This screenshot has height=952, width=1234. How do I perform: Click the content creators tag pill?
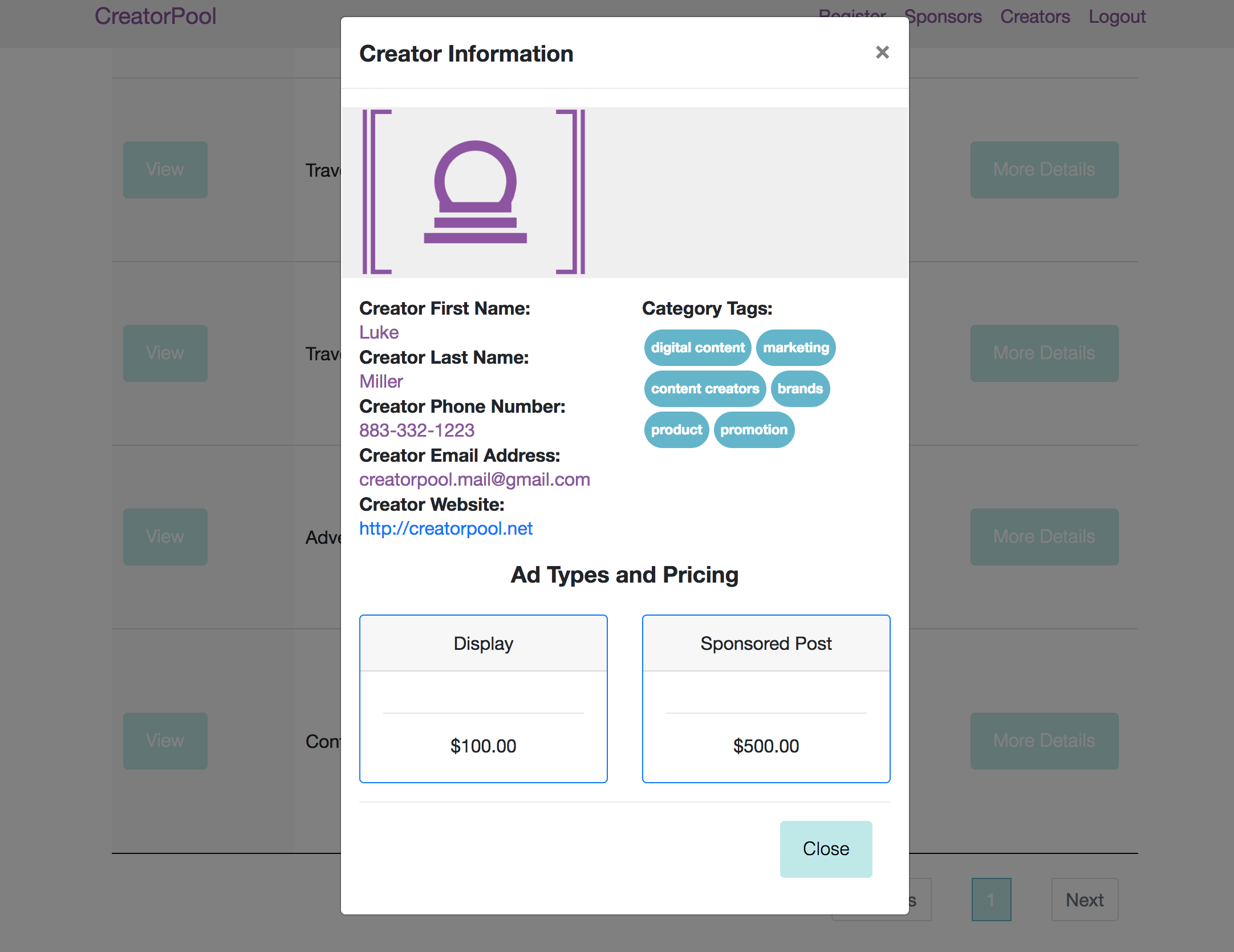(x=705, y=389)
